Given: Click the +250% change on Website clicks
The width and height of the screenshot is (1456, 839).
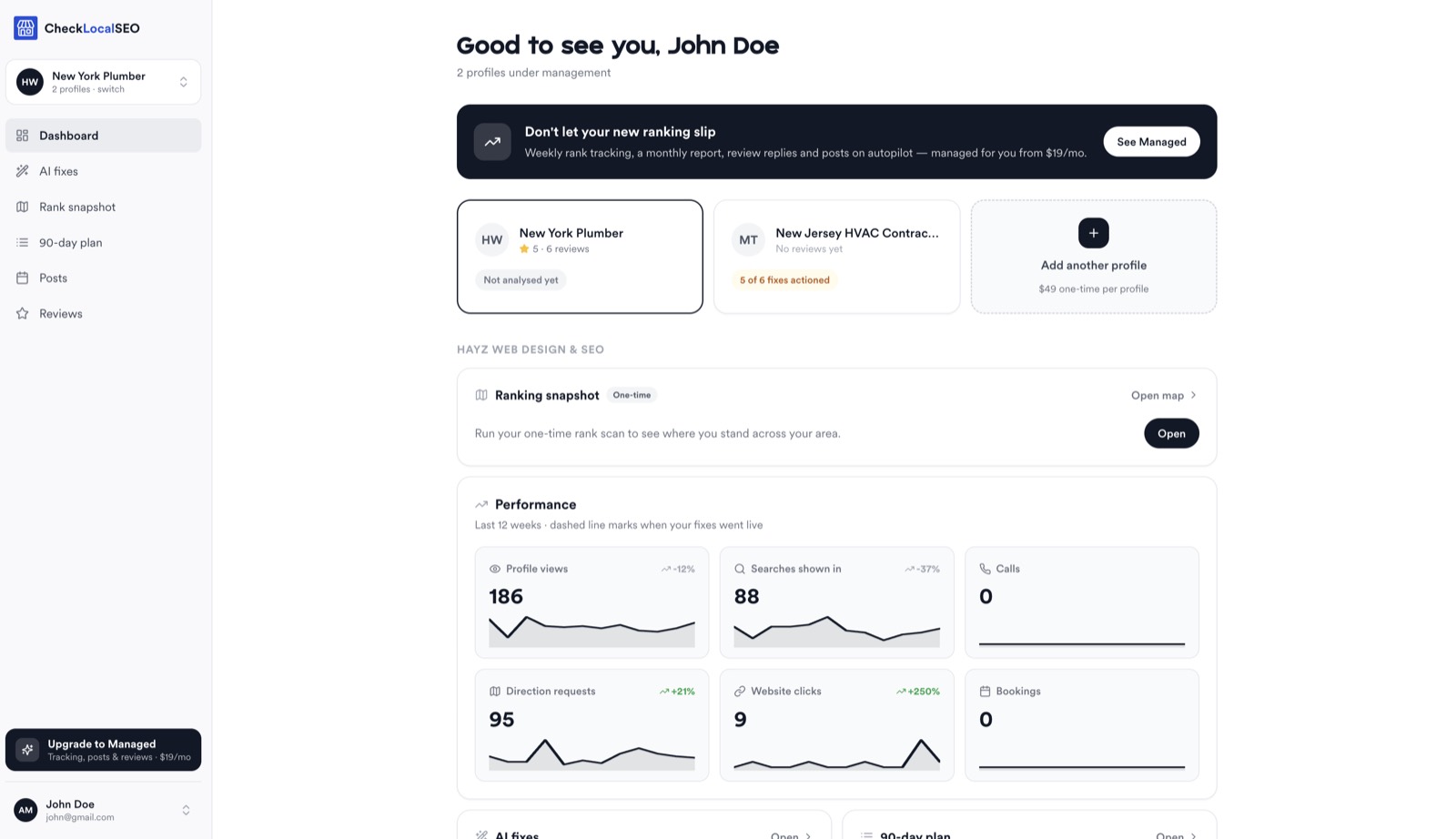Looking at the screenshot, I should (917, 692).
